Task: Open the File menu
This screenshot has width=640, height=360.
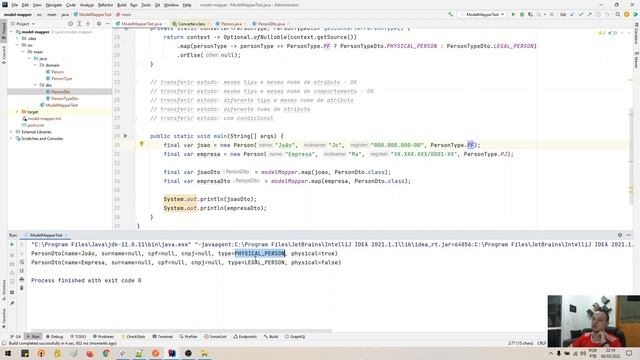Action: click(14, 5)
